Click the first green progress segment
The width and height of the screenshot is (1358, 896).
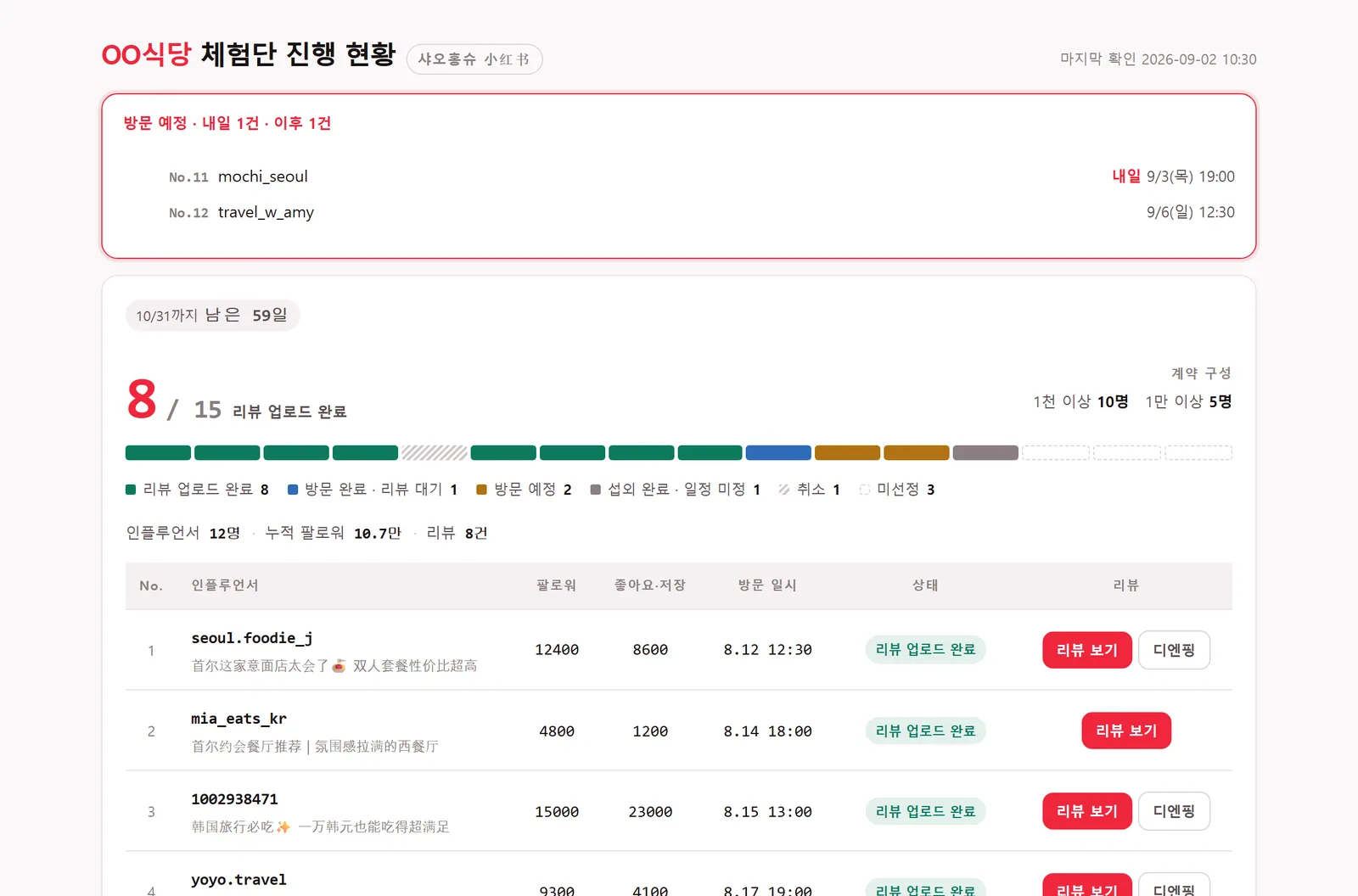click(x=158, y=453)
